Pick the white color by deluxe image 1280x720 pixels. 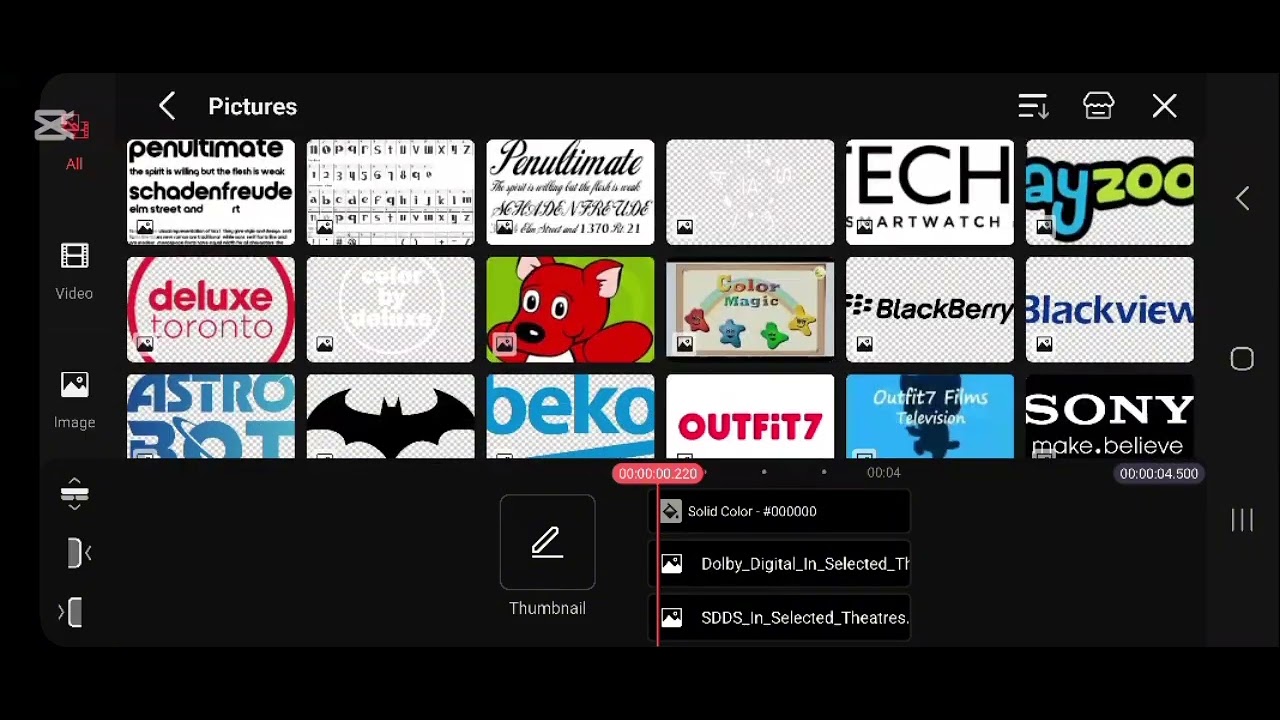pyautogui.click(x=391, y=310)
